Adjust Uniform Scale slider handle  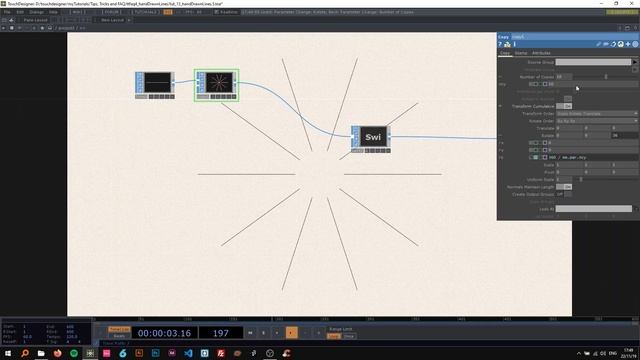[x=581, y=180]
